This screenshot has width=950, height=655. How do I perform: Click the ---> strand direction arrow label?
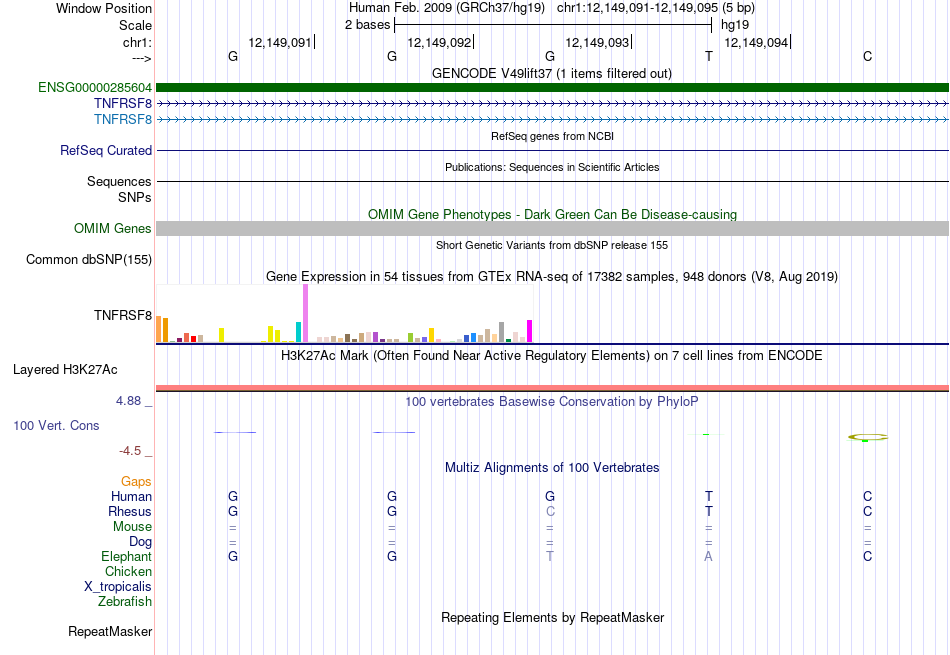[x=142, y=58]
